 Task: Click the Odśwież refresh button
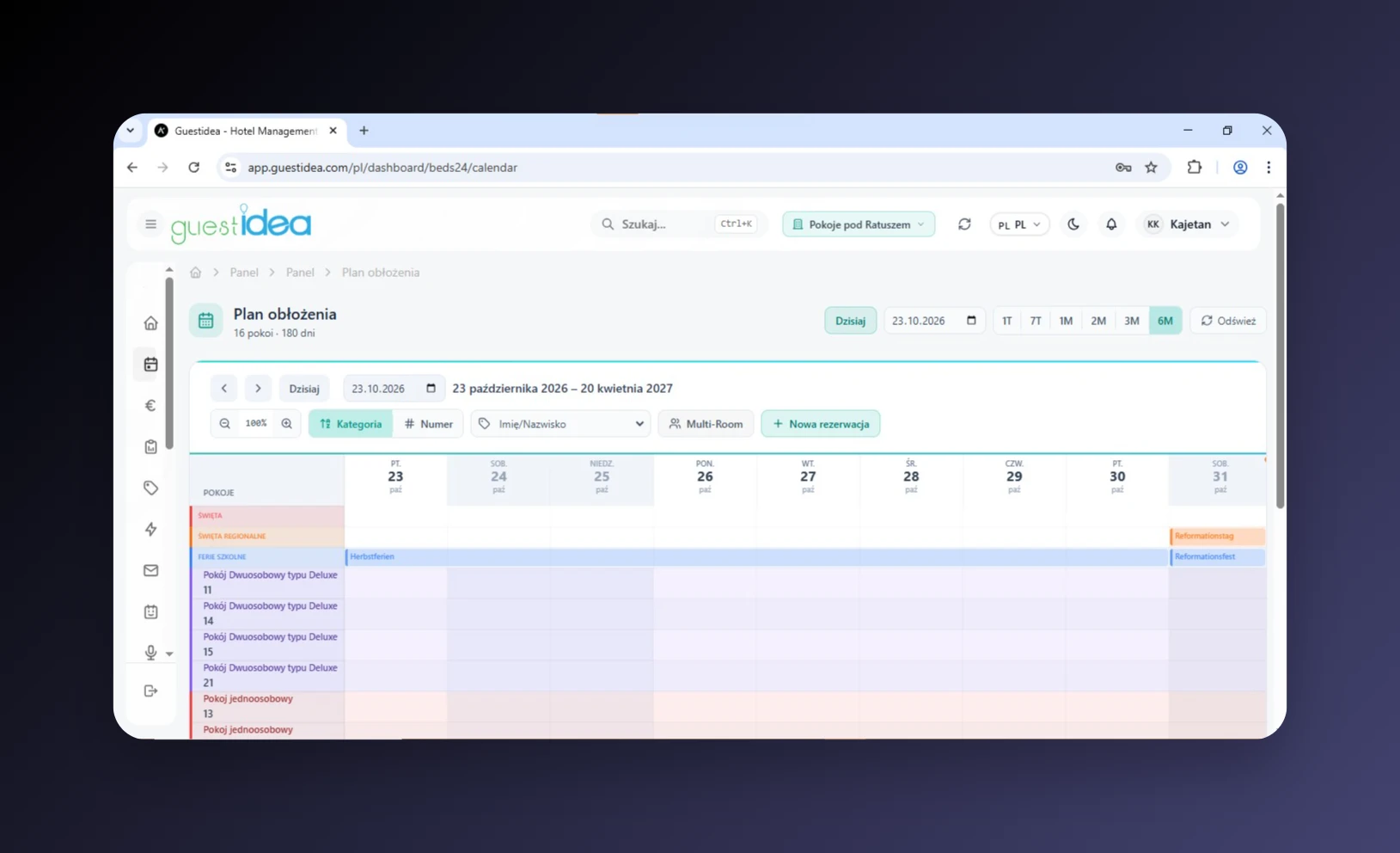[1228, 321]
